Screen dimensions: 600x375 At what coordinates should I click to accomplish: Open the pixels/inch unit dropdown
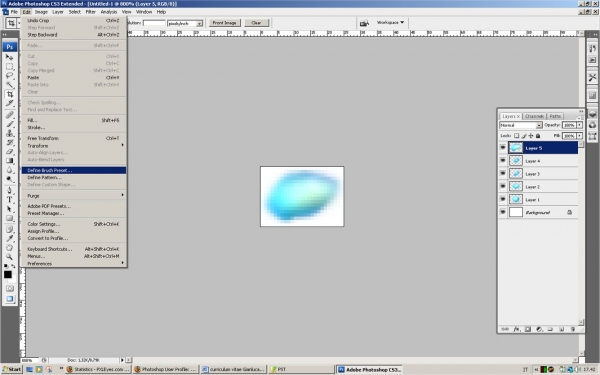(185, 23)
